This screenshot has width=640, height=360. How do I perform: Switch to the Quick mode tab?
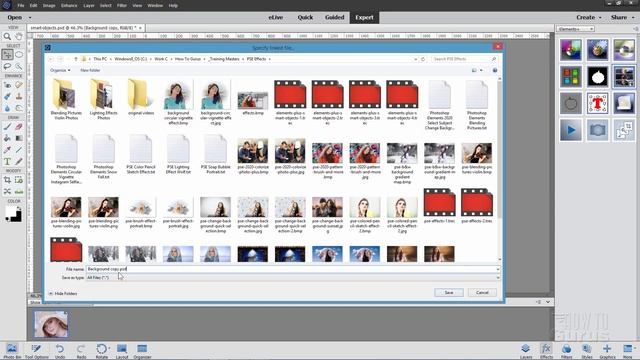pos(305,17)
